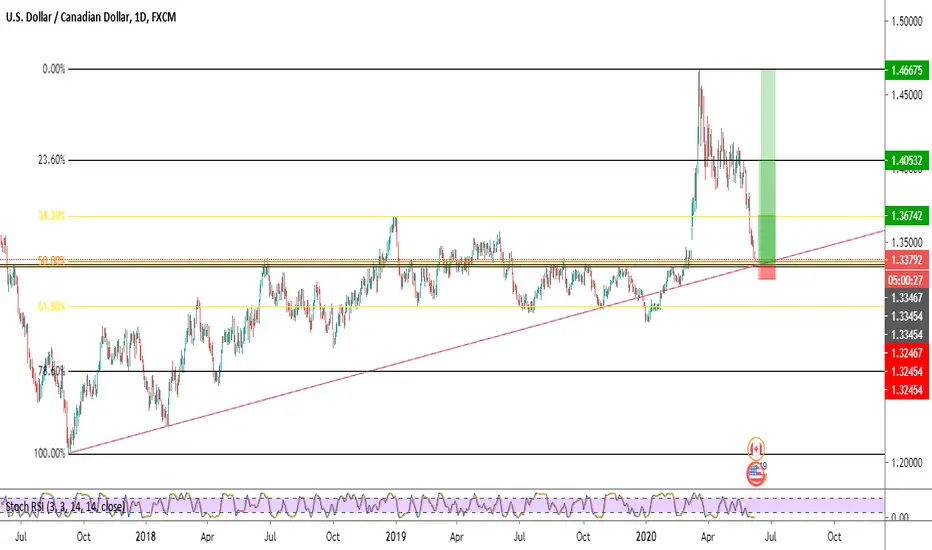Viewport: 932px width, 550px height.
Task: Click the 1.35000 price axis label
Action: (x=906, y=243)
